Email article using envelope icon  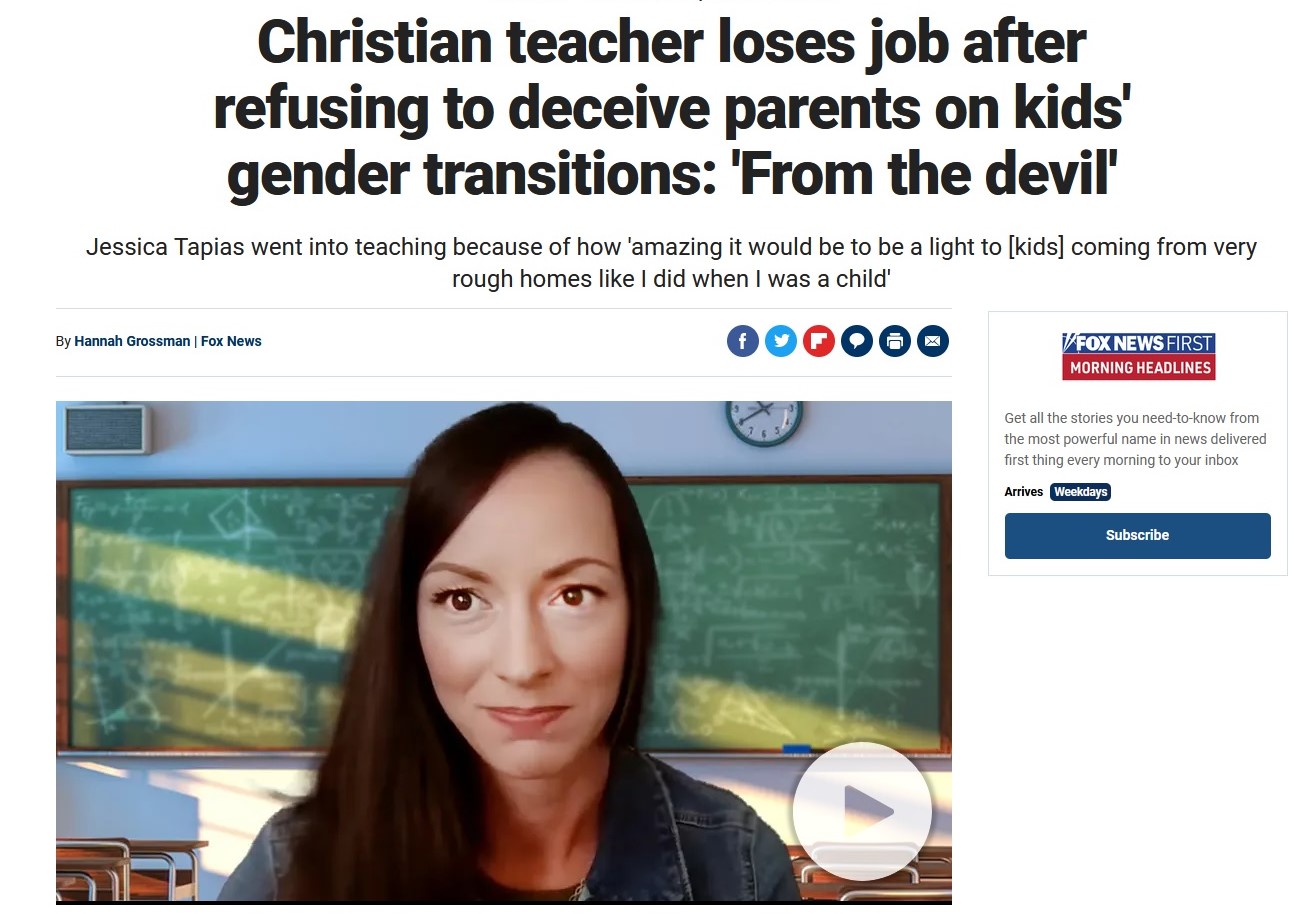point(932,341)
